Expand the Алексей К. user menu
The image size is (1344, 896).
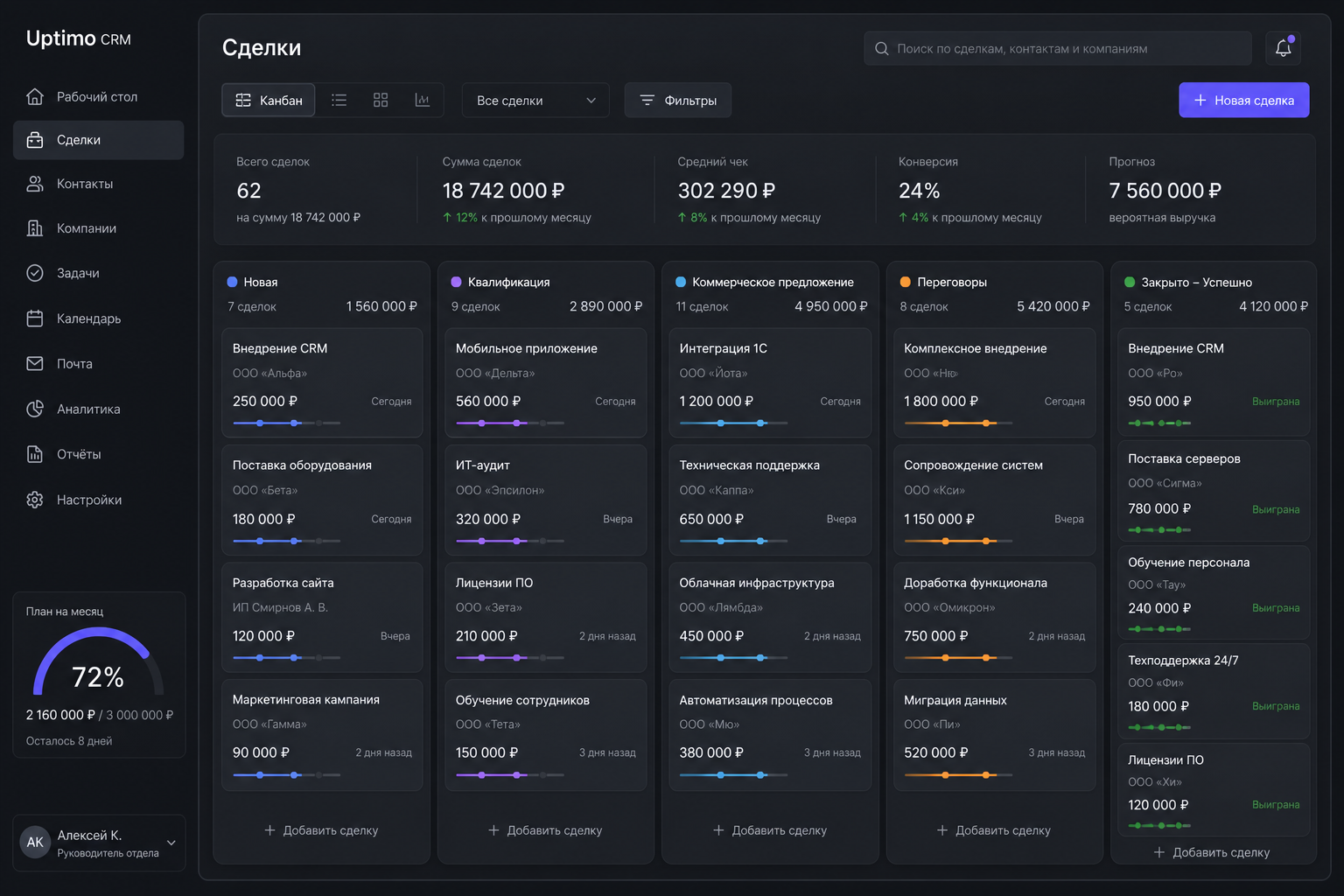[99, 843]
